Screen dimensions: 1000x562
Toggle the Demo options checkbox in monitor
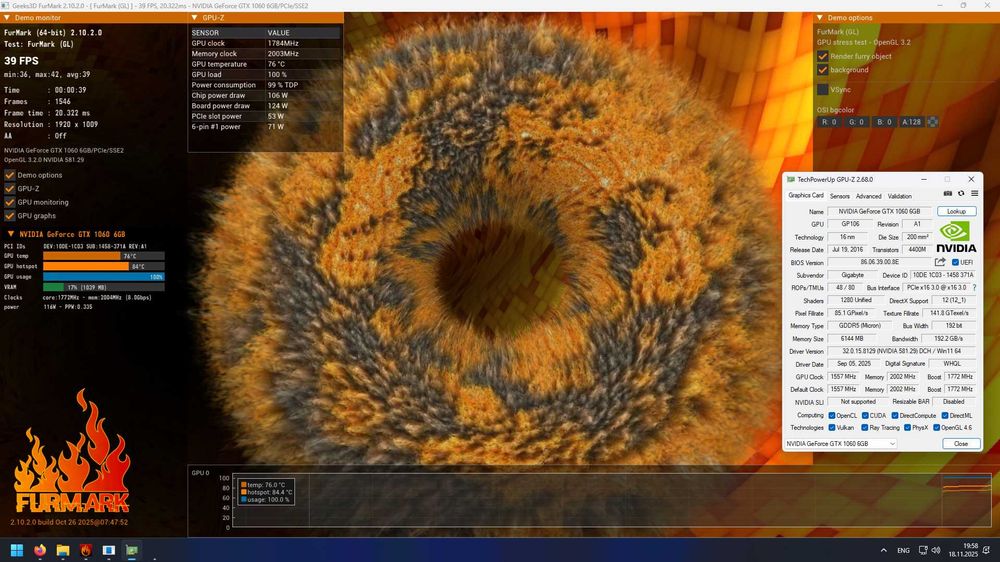tap(10, 175)
